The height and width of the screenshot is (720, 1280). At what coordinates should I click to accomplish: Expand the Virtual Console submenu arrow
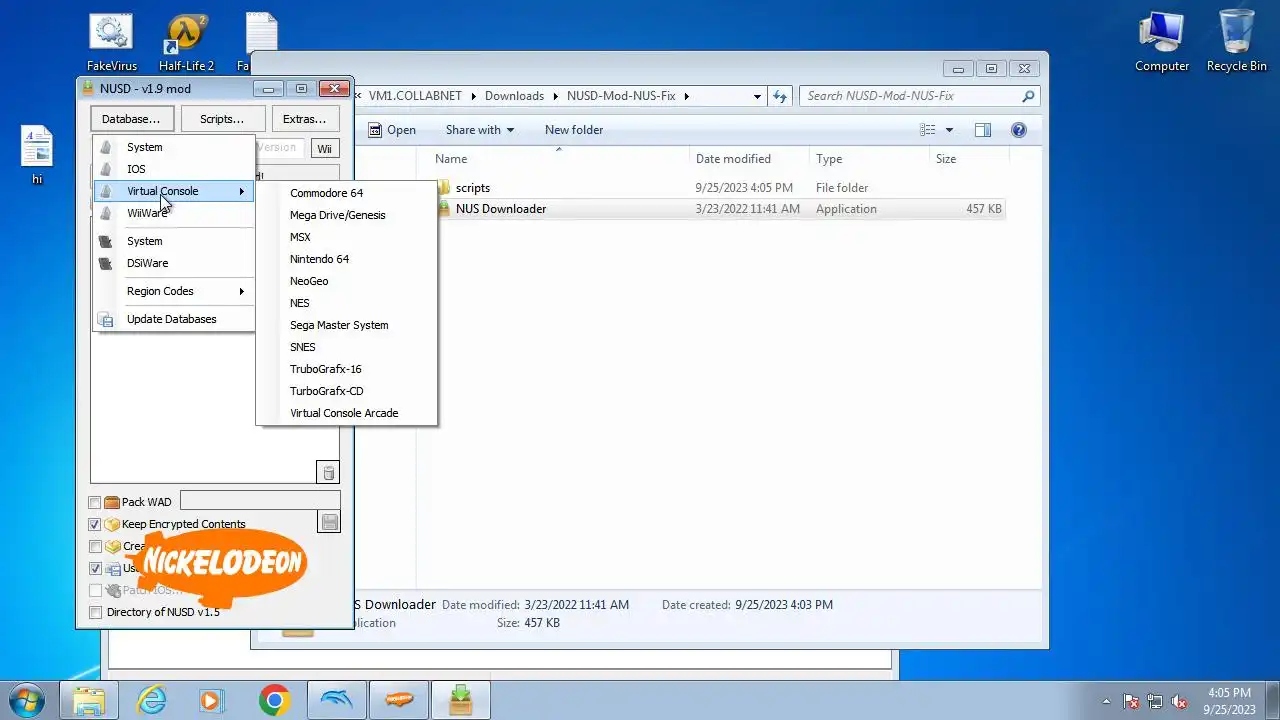241,191
